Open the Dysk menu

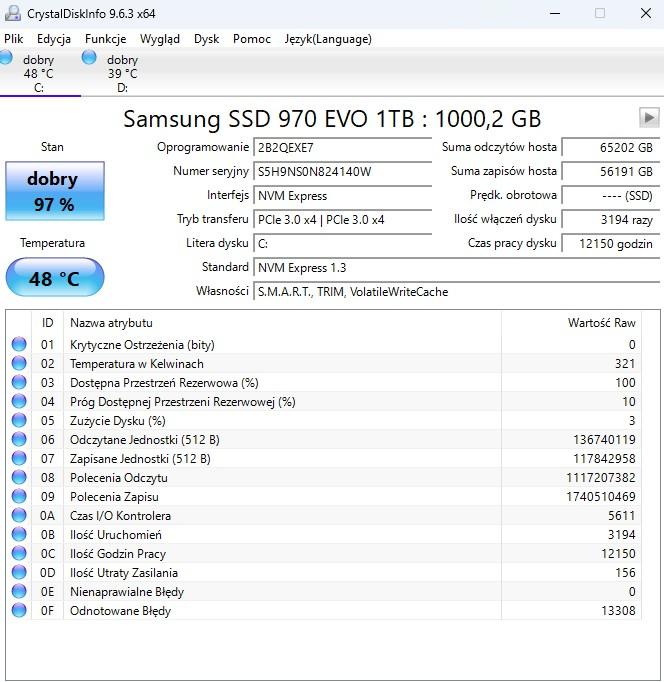pos(206,39)
